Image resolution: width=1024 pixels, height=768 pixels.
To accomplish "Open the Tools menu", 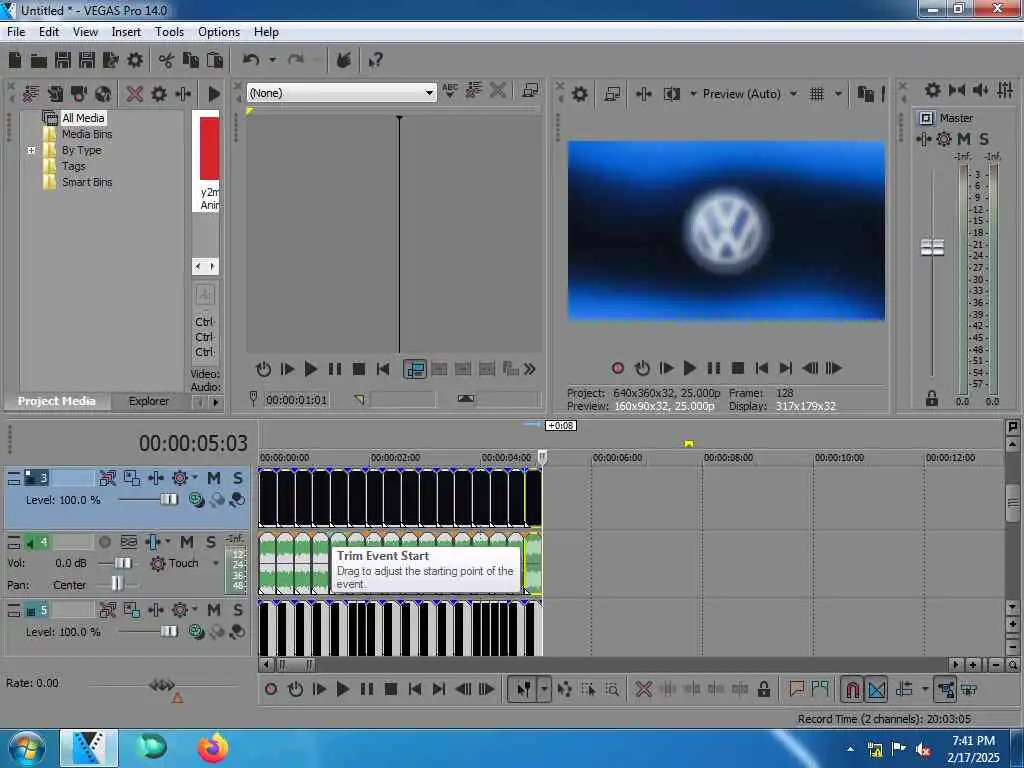I will click(x=169, y=31).
